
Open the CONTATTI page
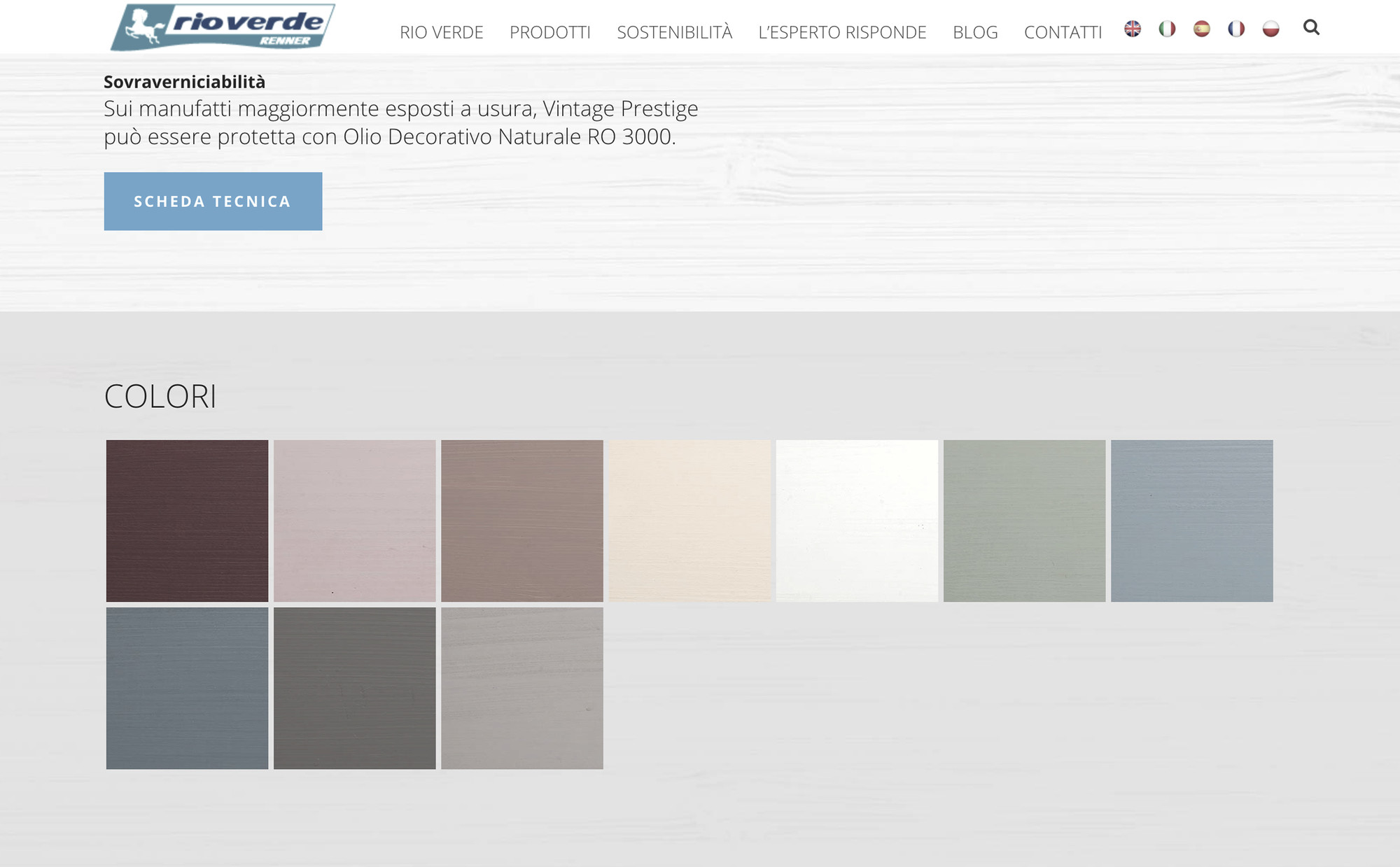(1063, 32)
